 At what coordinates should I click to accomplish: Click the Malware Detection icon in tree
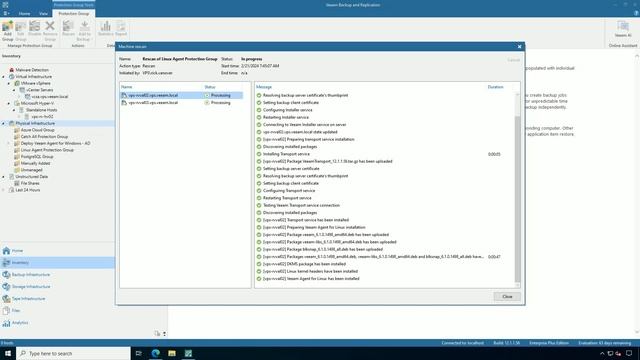coord(11,70)
